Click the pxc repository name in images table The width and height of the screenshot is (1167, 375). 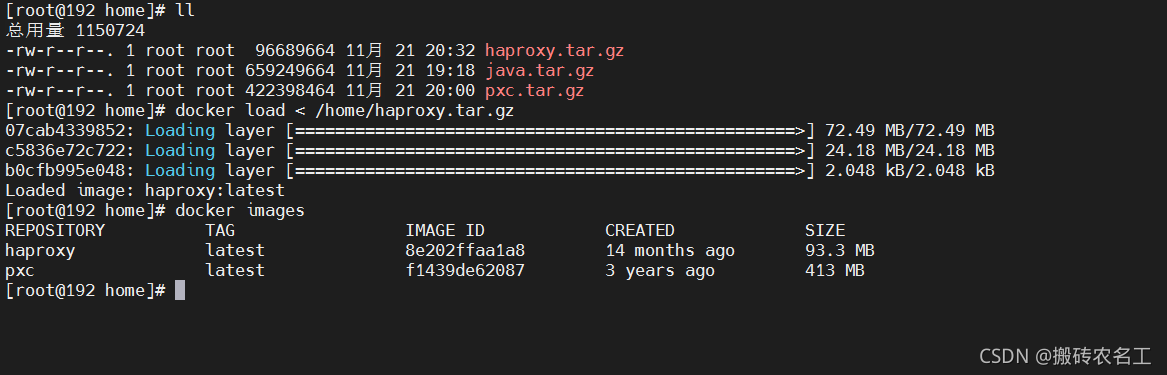[x=20, y=271]
